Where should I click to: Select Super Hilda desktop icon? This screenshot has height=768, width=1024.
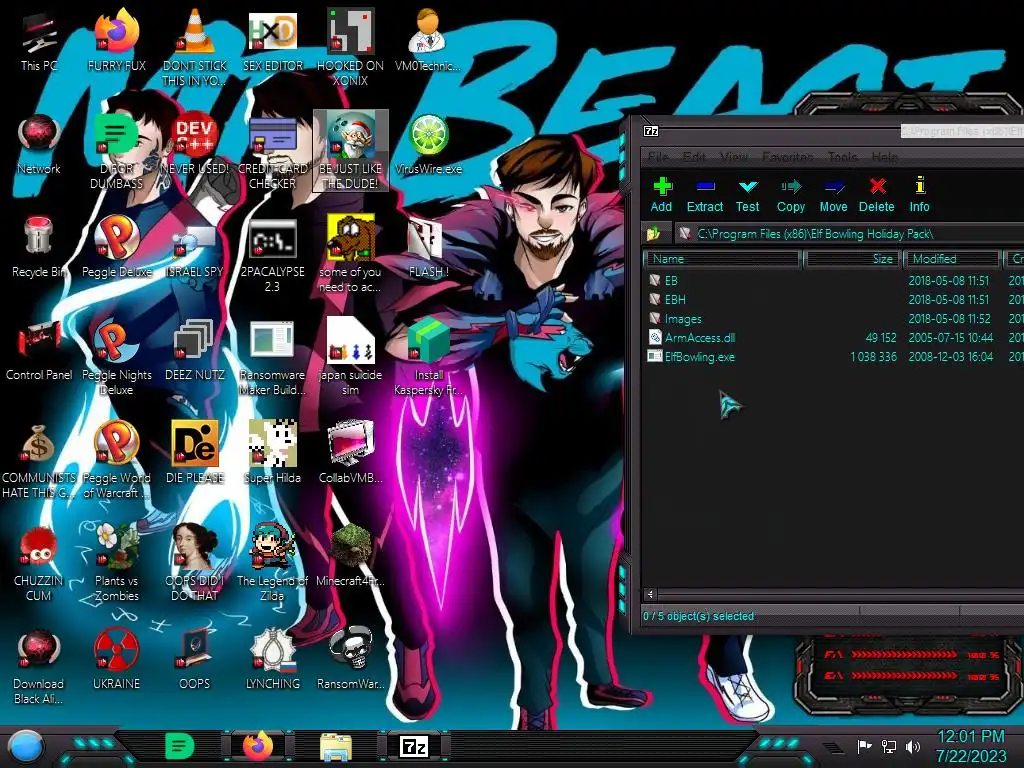pos(273,452)
